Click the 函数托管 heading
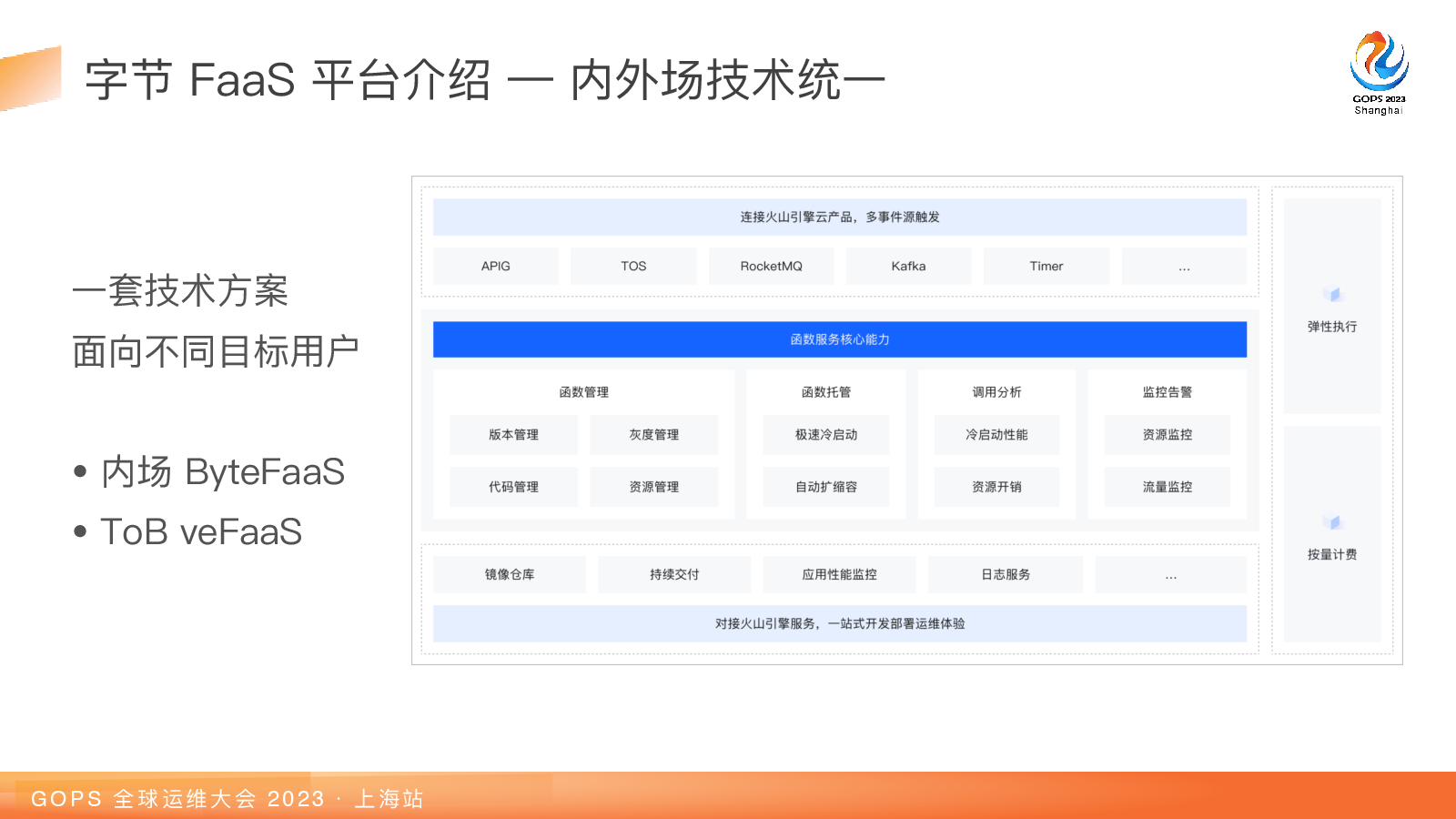Viewport: 1456px width, 819px height. [826, 392]
